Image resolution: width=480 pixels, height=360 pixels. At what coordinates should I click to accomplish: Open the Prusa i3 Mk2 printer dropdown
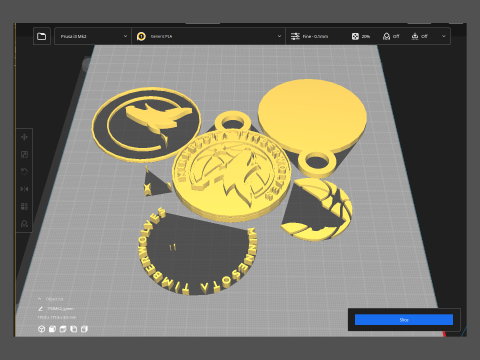pyautogui.click(x=93, y=36)
